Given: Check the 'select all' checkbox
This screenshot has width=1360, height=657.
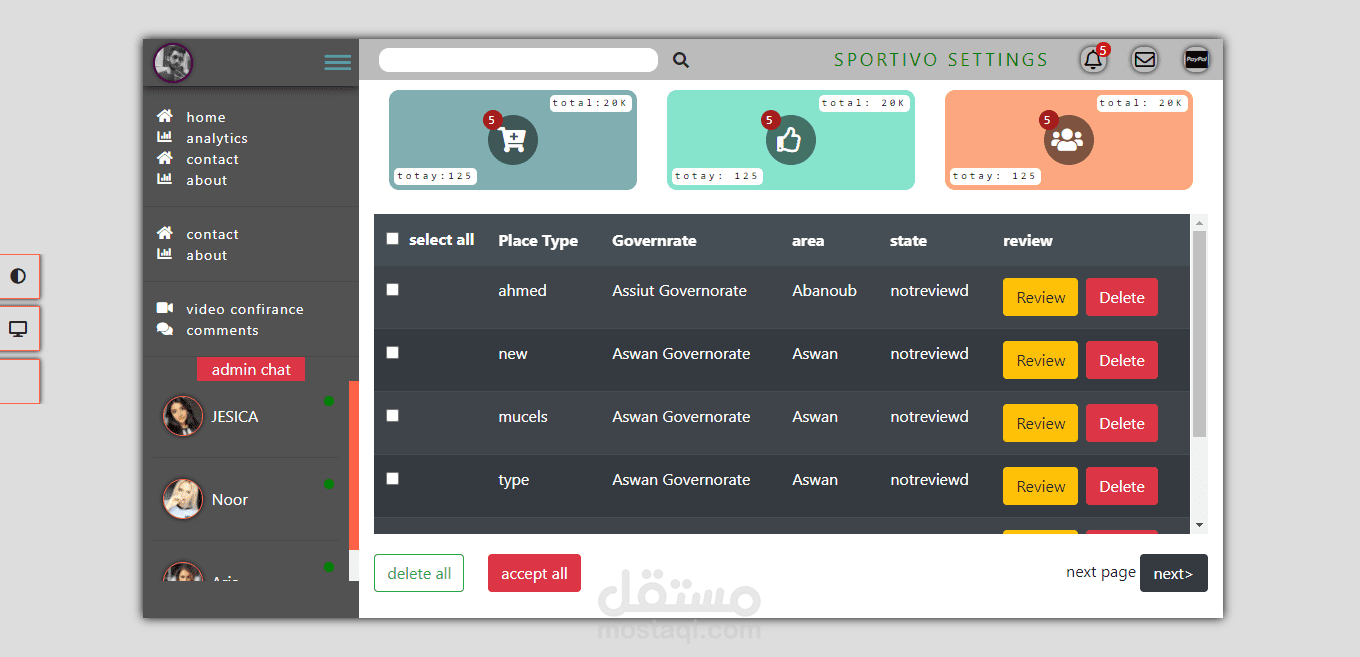Looking at the screenshot, I should [x=392, y=239].
